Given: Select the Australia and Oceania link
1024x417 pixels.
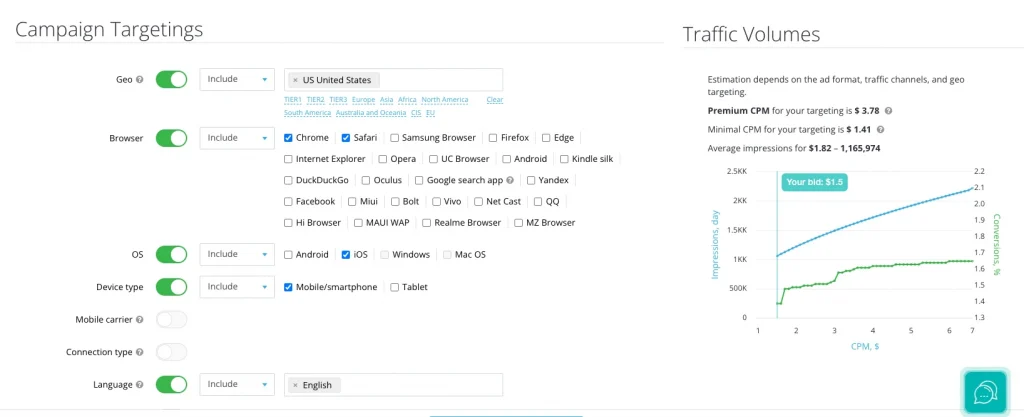Looking at the screenshot, I should [371, 113].
